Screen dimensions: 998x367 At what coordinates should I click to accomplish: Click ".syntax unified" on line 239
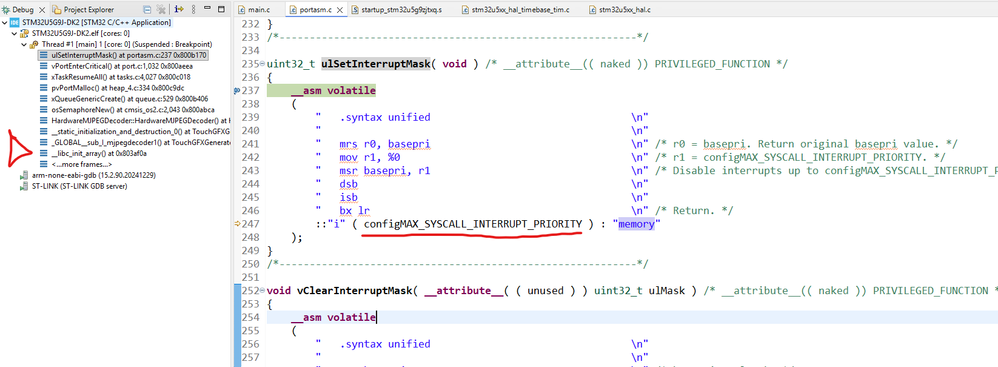coord(384,117)
